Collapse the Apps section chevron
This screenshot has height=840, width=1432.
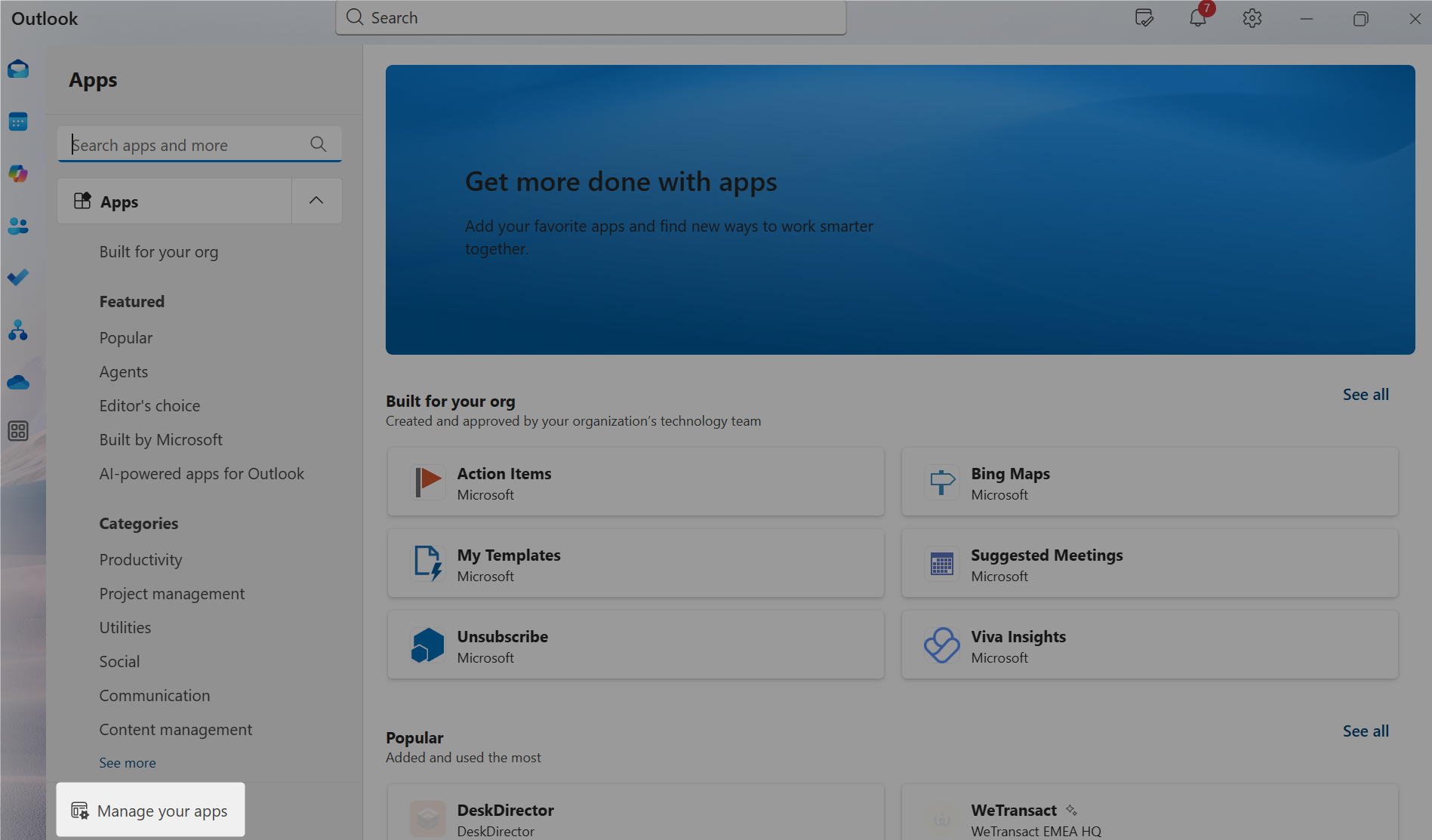pyautogui.click(x=316, y=201)
